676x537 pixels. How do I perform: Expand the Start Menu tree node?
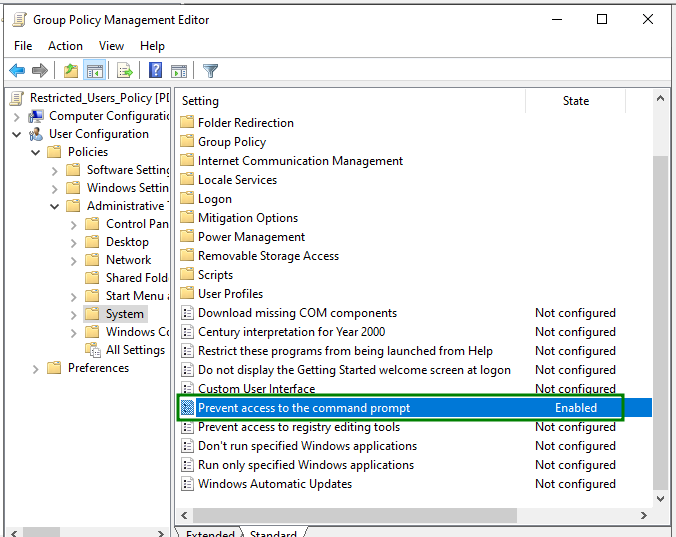(x=74, y=297)
